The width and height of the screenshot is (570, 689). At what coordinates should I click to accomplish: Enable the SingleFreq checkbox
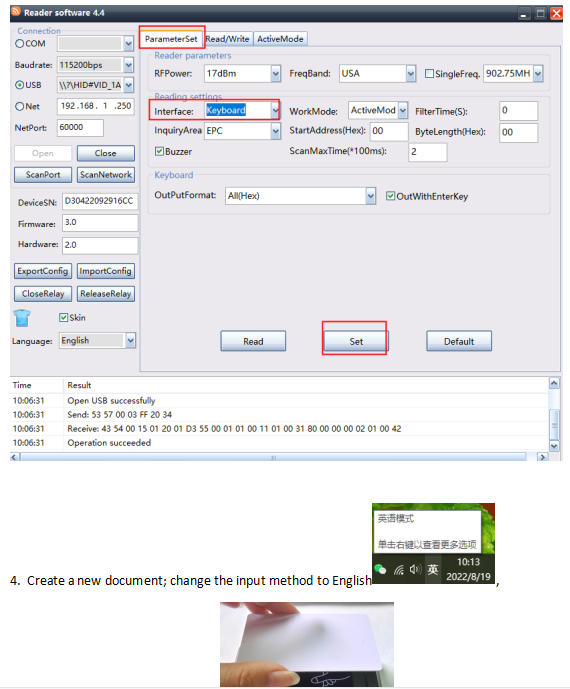click(429, 74)
